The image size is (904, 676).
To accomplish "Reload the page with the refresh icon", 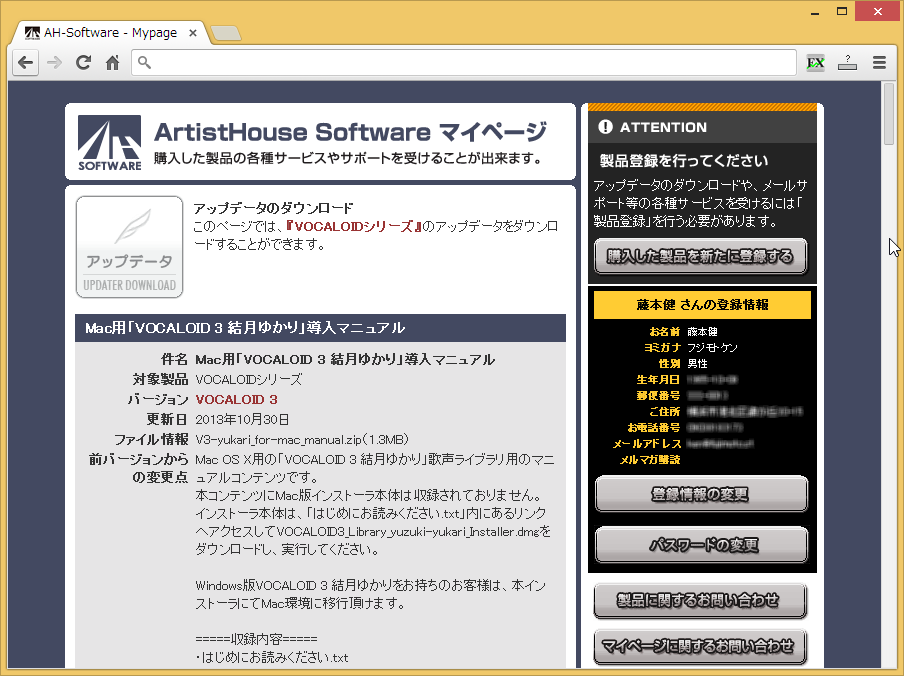I will tap(84, 62).
